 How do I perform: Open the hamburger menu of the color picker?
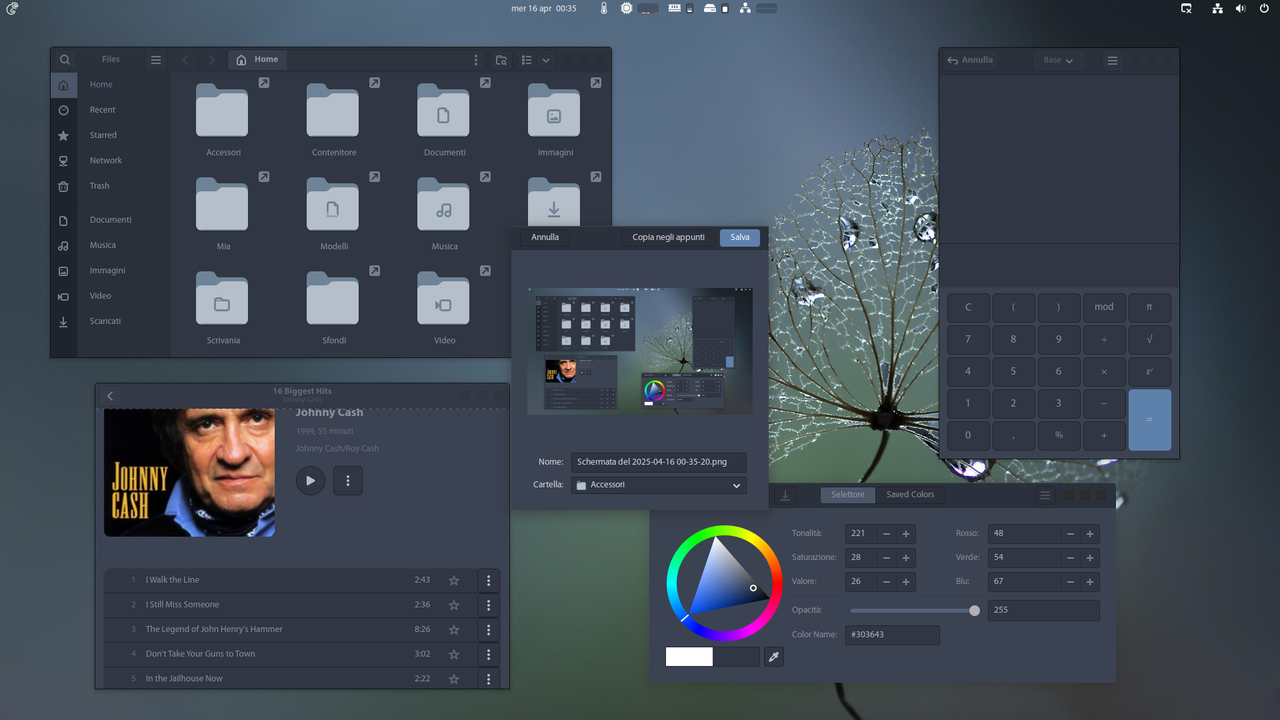click(1045, 494)
